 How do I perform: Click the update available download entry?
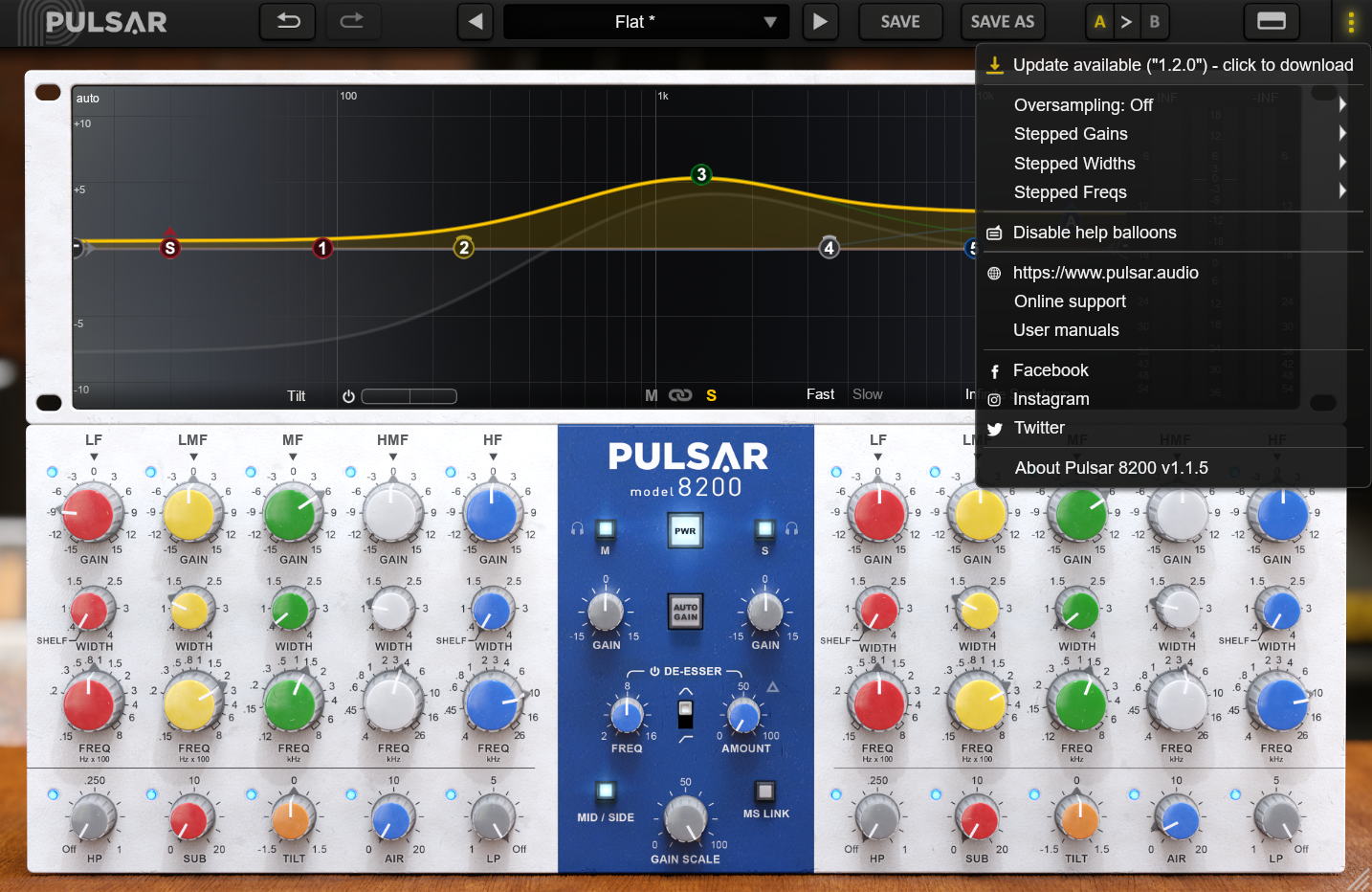tap(1172, 65)
